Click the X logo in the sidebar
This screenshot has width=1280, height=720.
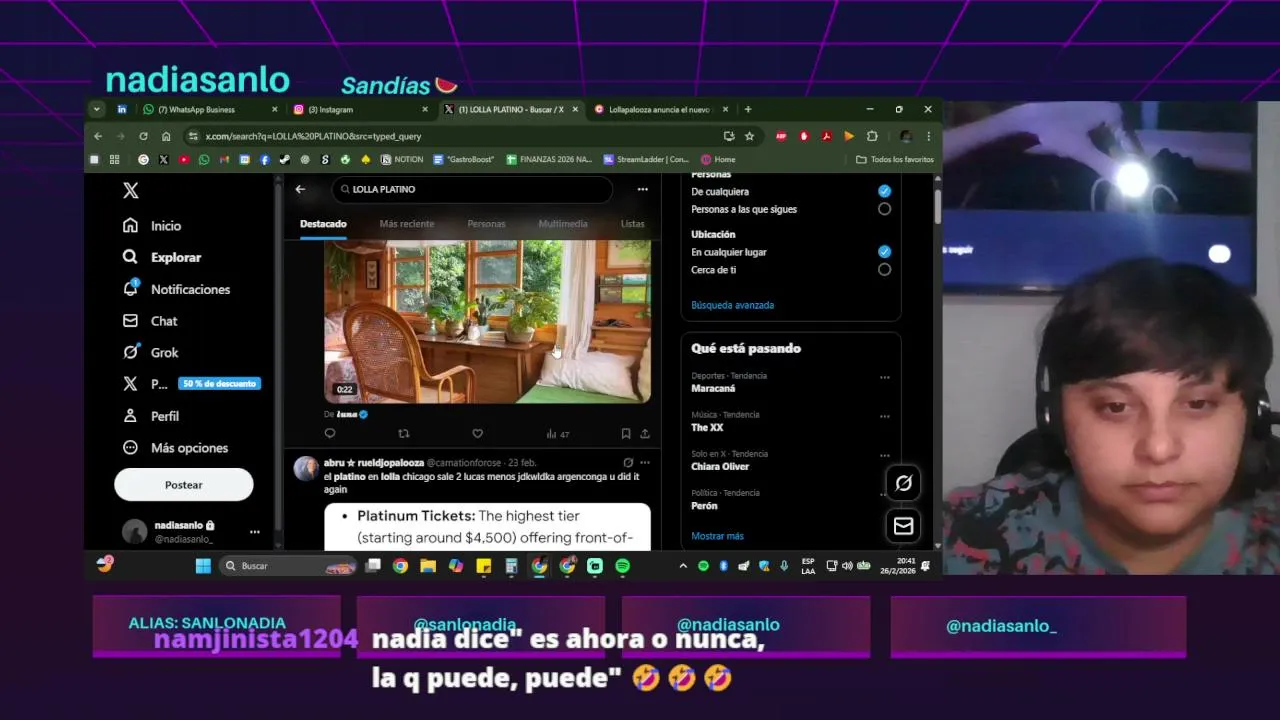(x=130, y=190)
